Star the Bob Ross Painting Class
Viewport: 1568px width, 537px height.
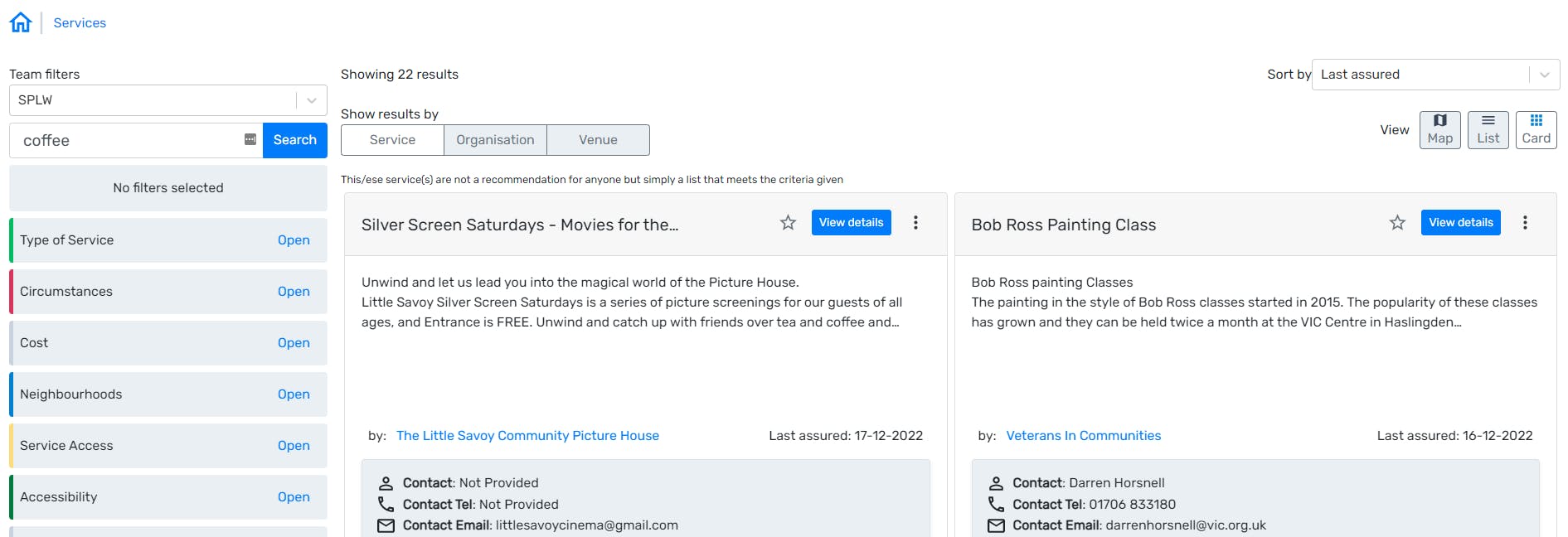1397,223
